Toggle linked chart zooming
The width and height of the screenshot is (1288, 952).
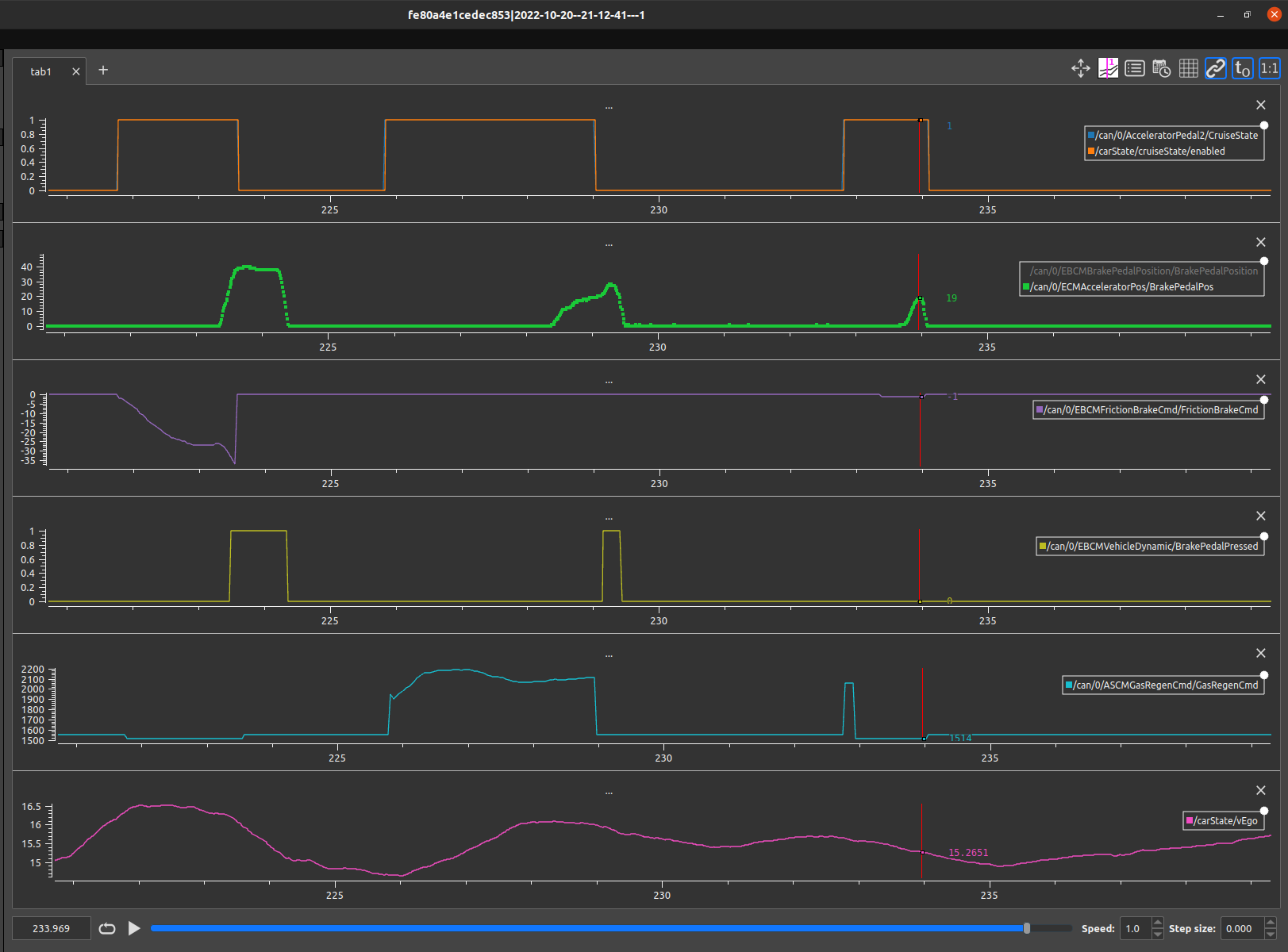1215,68
